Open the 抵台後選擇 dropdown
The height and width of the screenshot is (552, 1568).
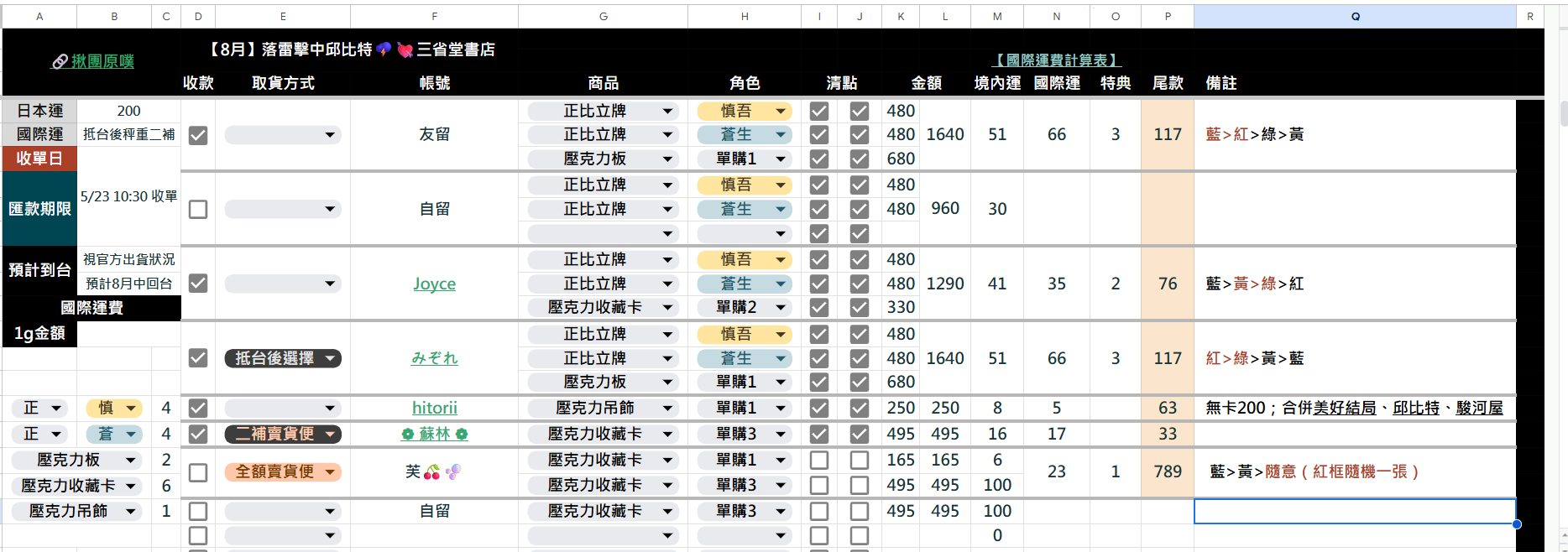[x=282, y=359]
